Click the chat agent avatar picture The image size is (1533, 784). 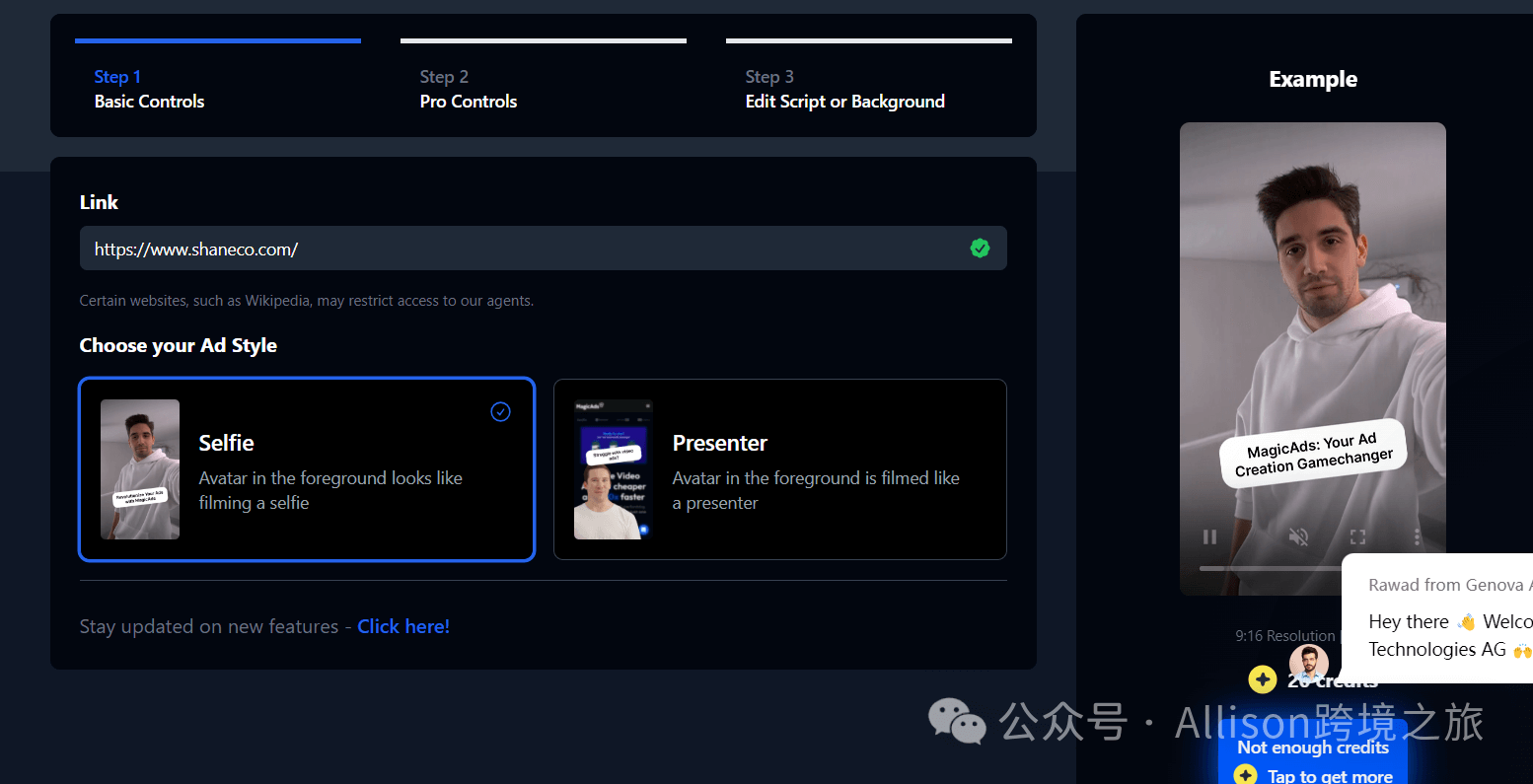coord(1308,662)
